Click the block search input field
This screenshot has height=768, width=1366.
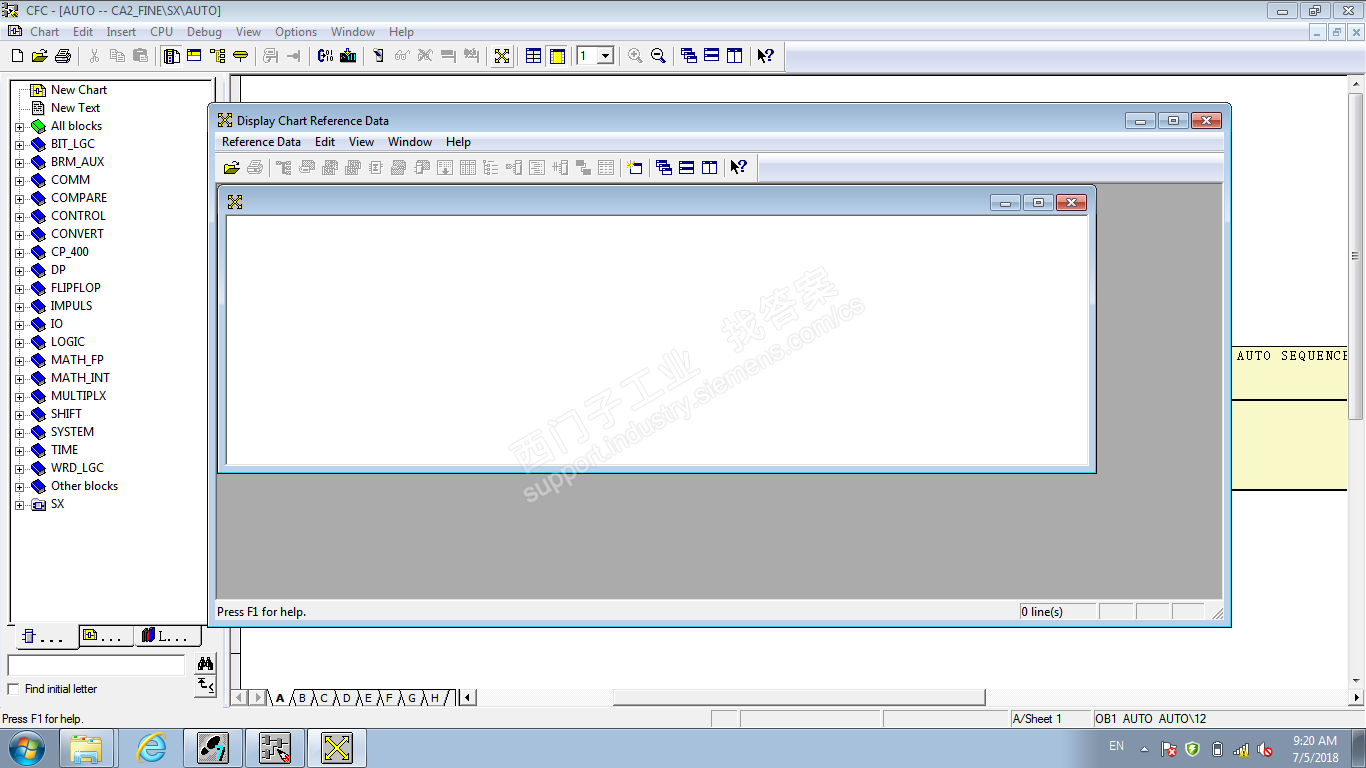coord(96,665)
